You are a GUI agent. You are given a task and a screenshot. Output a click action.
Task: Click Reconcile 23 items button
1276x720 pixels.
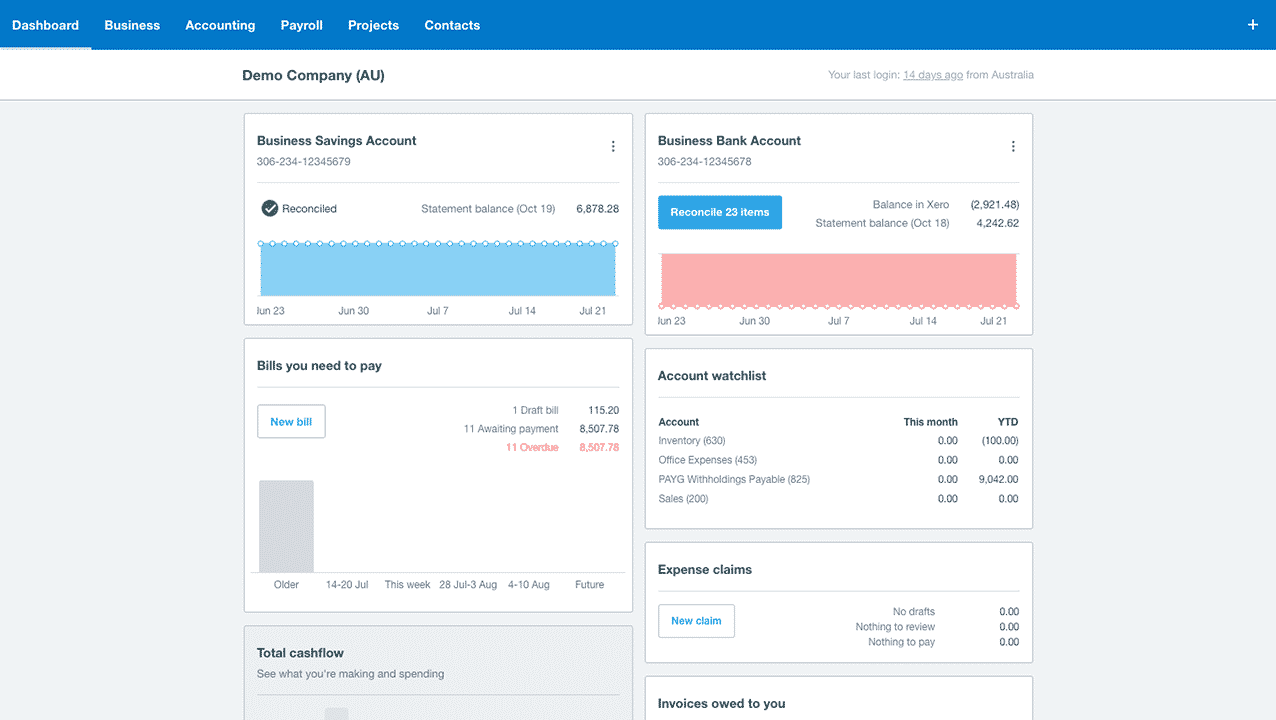(x=720, y=212)
